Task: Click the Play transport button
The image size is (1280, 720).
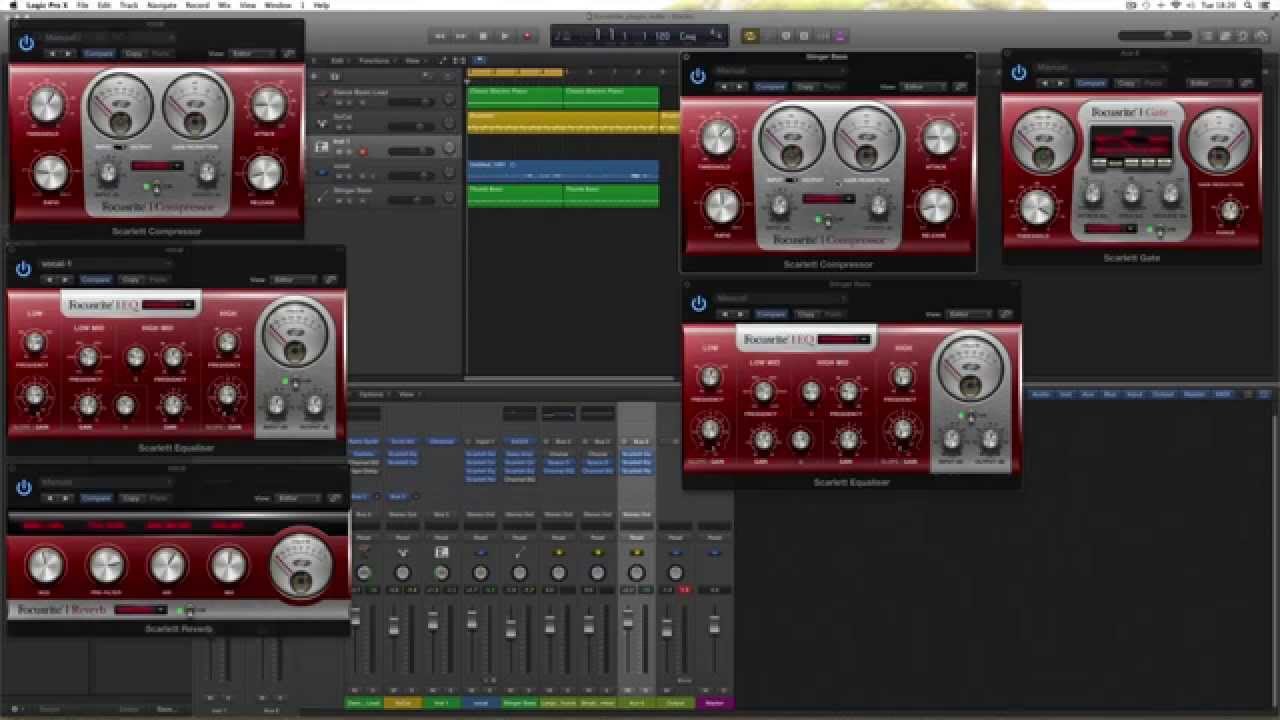Action: 505,36
